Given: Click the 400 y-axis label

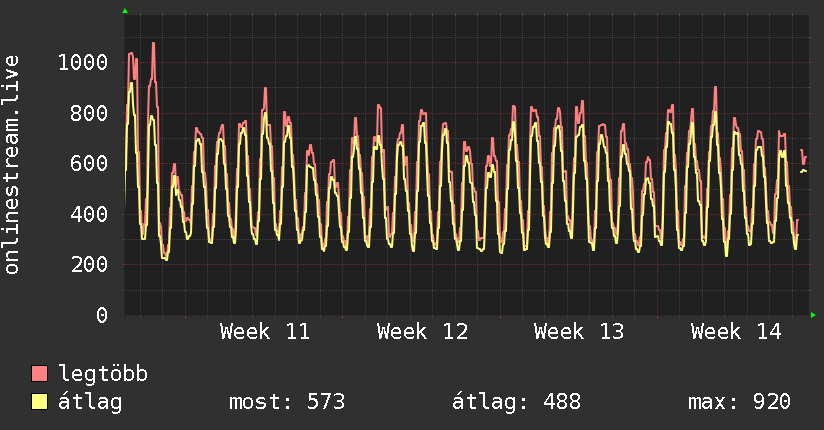Looking at the screenshot, I should [x=89, y=214].
